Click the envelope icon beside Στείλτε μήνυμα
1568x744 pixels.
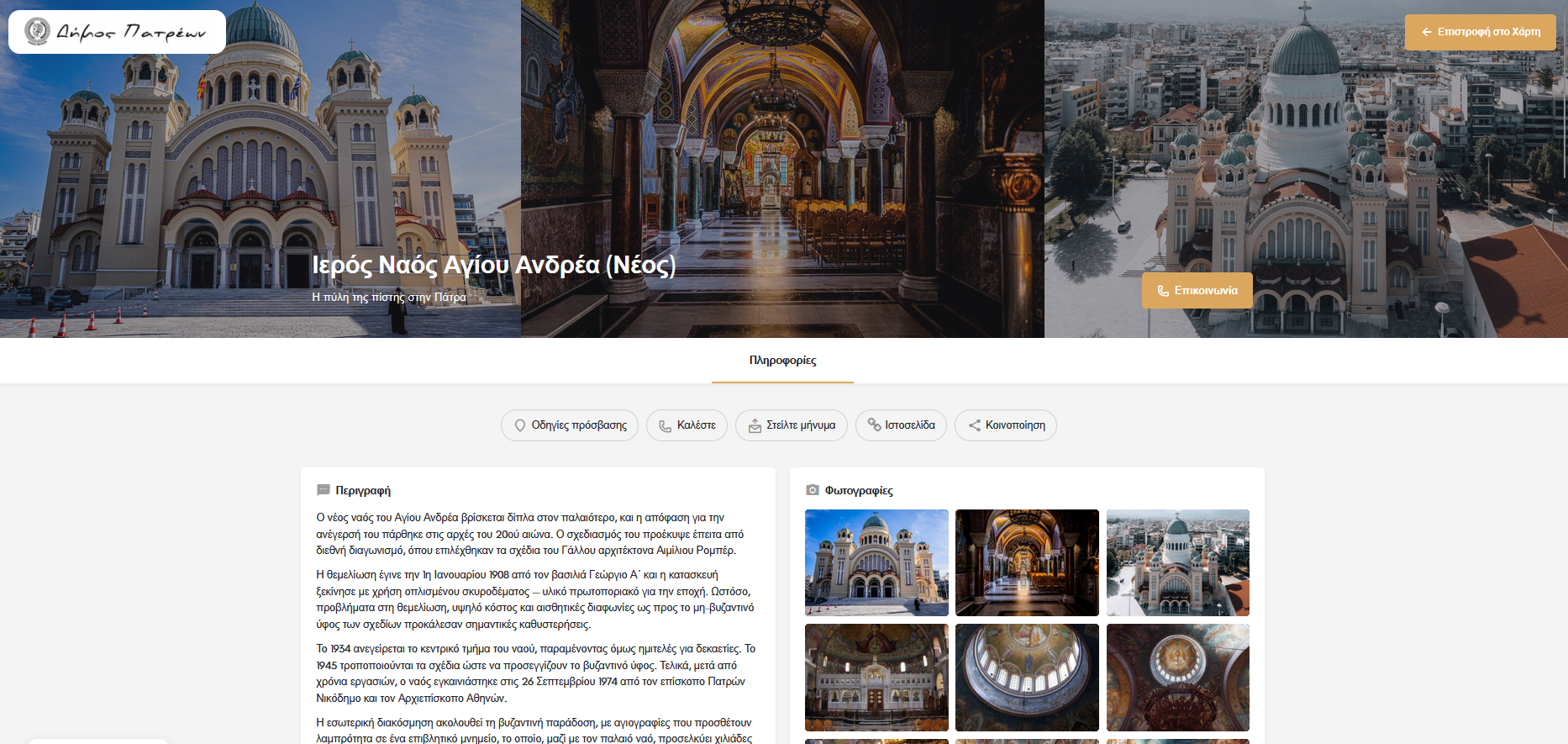tap(755, 425)
